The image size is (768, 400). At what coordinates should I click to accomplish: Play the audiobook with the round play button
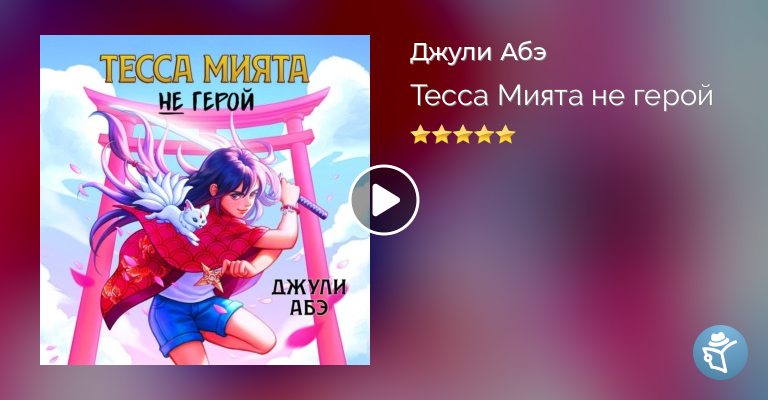pyautogui.click(x=384, y=200)
